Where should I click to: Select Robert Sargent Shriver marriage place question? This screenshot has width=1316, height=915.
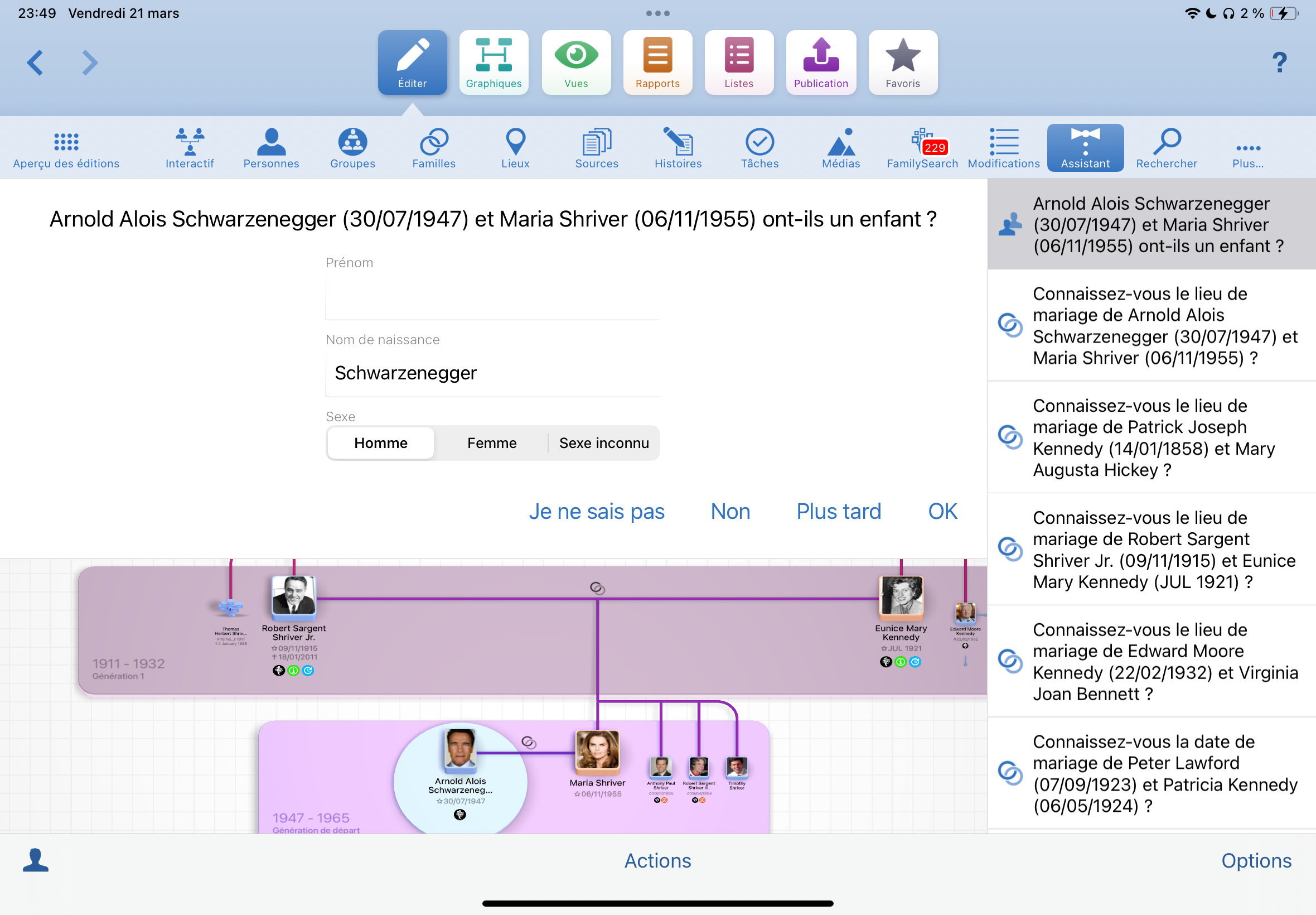click(1151, 550)
